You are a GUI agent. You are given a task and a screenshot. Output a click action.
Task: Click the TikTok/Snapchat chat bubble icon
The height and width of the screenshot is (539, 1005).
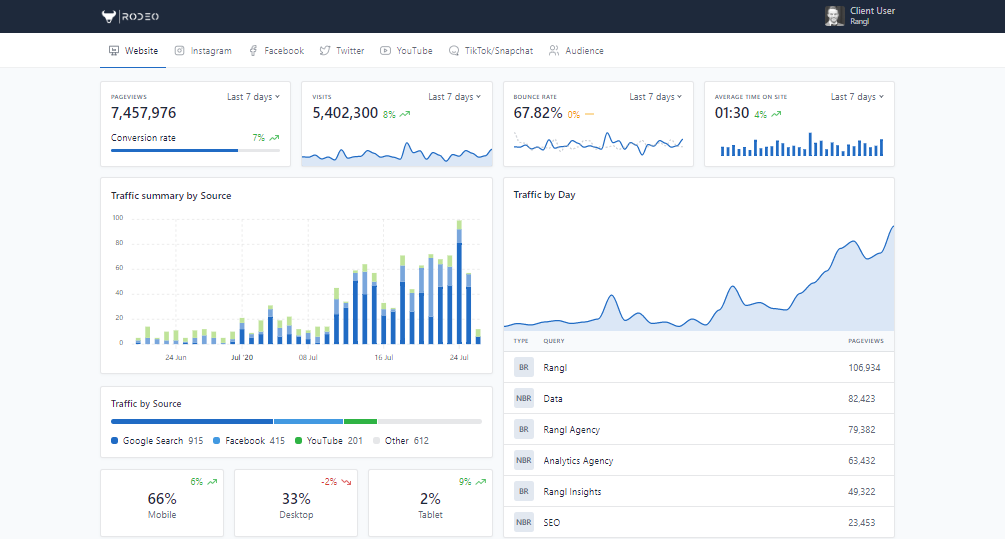[x=454, y=51]
